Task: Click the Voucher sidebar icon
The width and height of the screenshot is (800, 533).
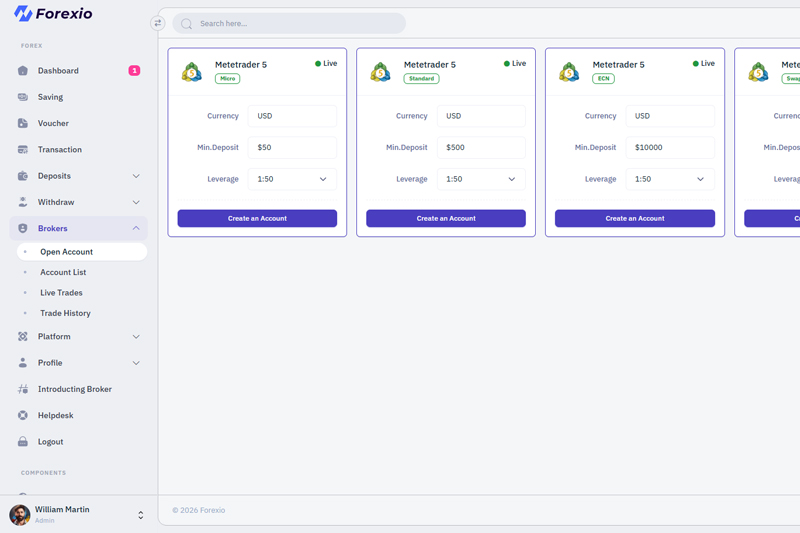Action: [x=23, y=123]
